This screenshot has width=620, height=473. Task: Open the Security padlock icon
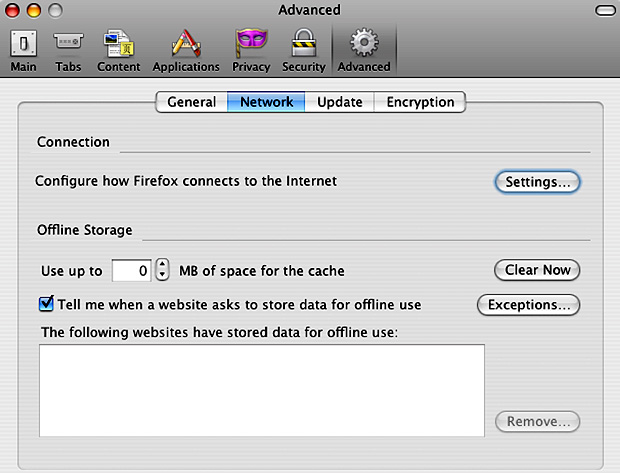(x=303, y=43)
